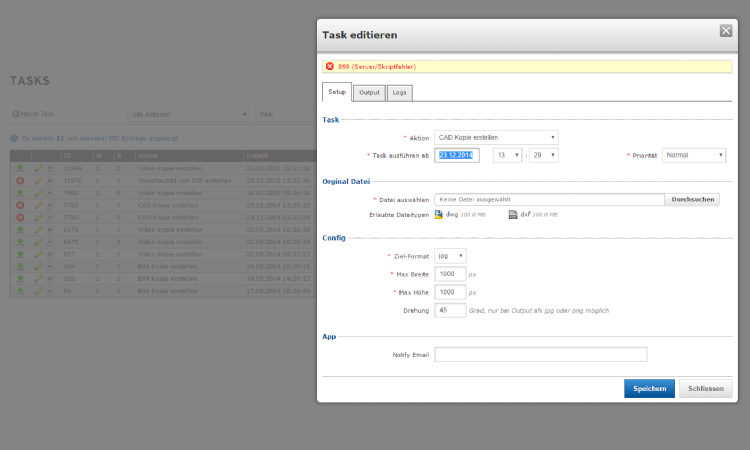Open the Ziel-Format dropdown
The height and width of the screenshot is (450, 750).
[x=450, y=256]
